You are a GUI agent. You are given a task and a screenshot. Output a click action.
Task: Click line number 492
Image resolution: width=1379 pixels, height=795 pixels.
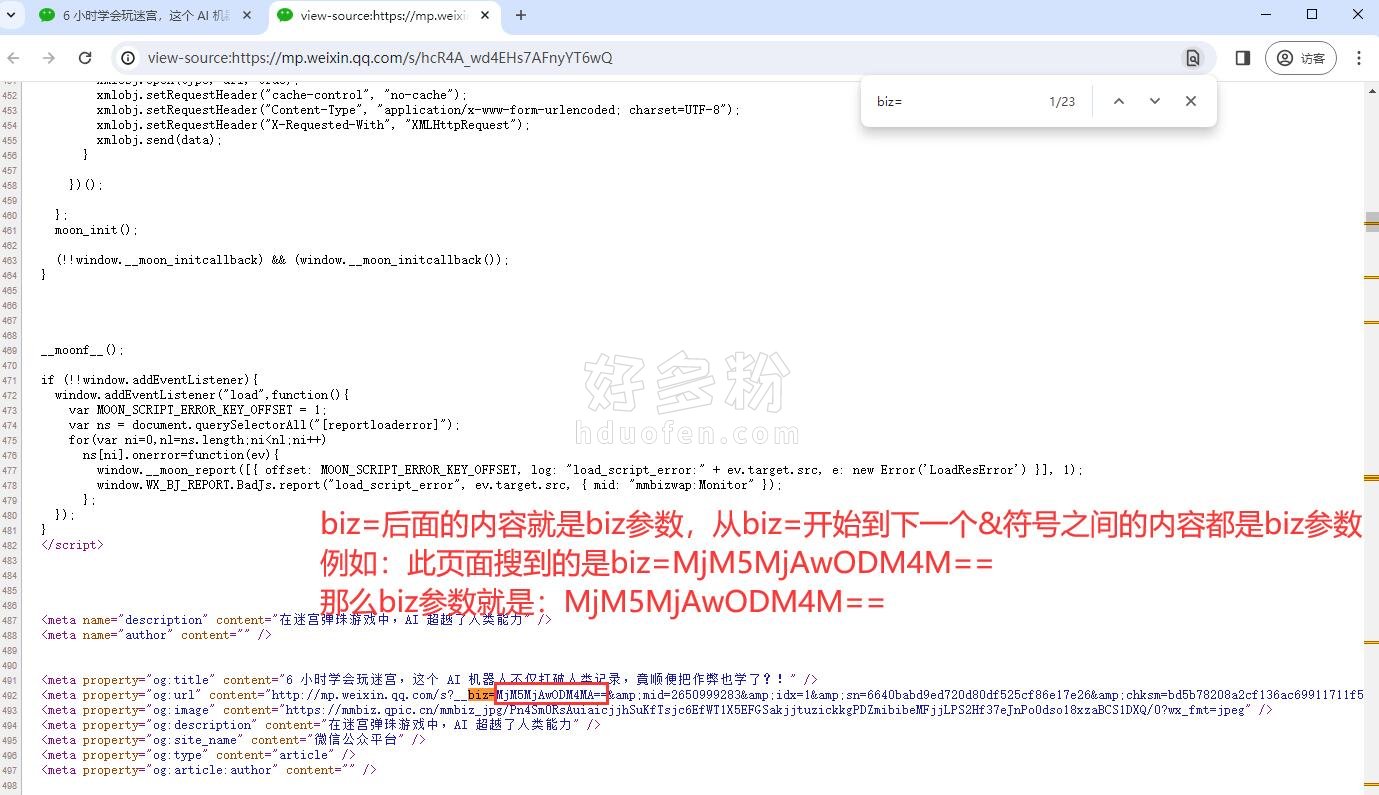coord(10,695)
